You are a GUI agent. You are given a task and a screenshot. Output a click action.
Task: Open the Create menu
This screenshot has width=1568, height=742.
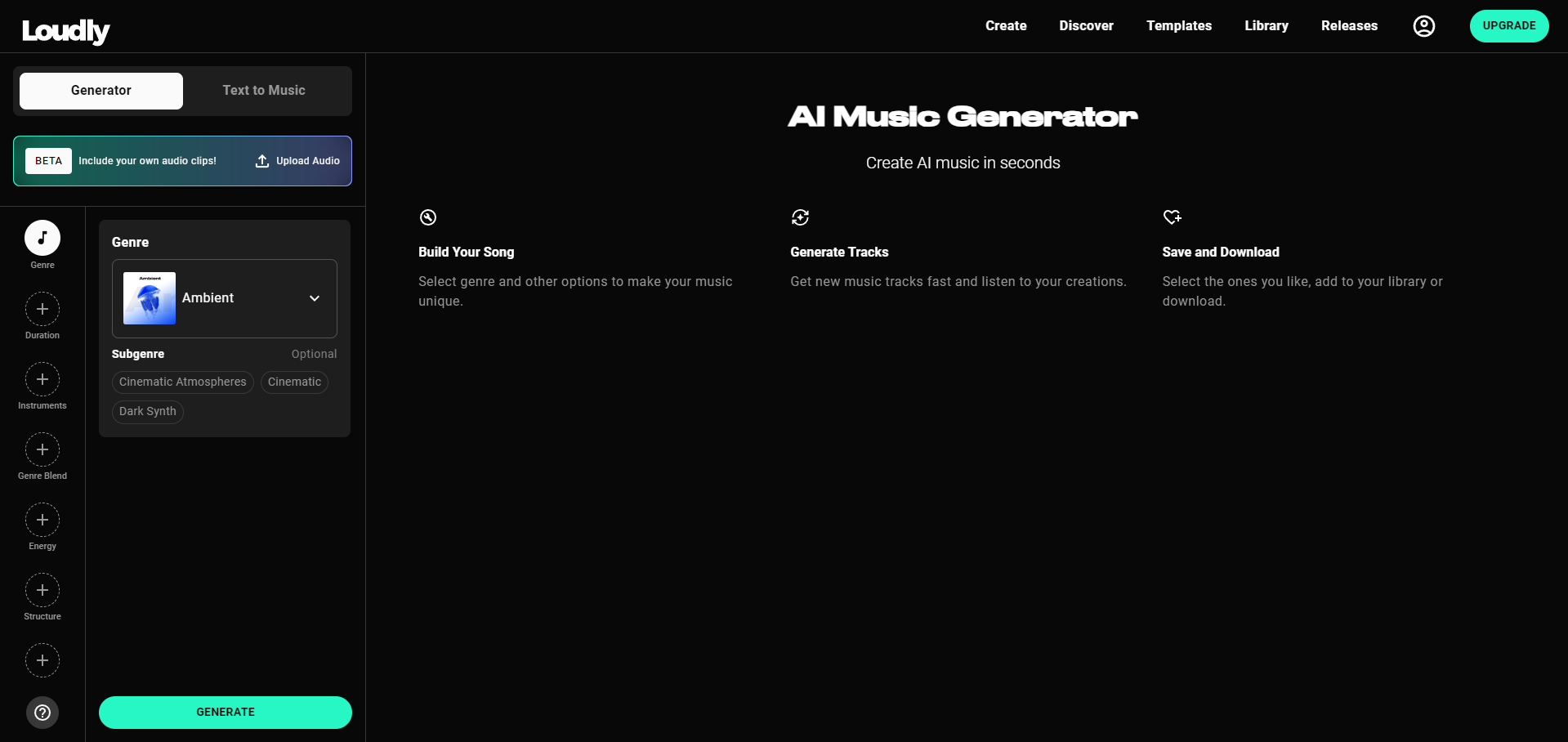point(1006,26)
